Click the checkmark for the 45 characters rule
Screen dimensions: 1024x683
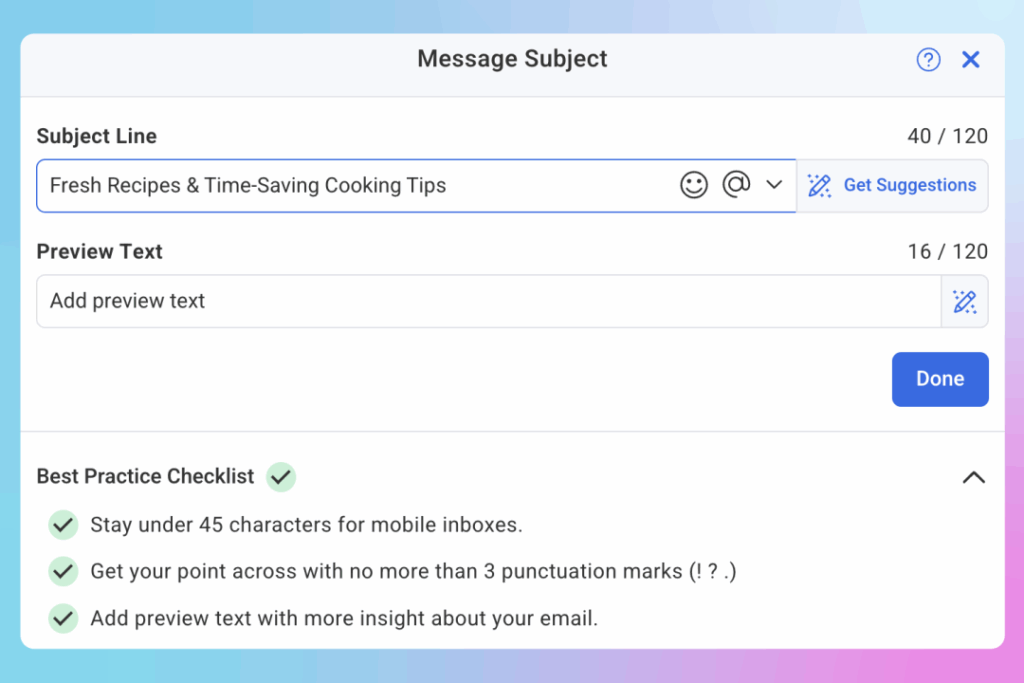62,525
